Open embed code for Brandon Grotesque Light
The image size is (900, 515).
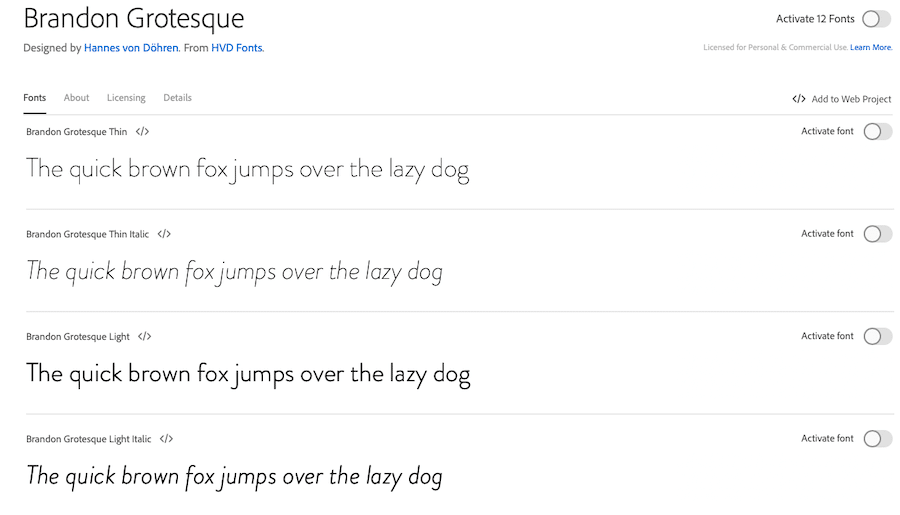tap(145, 337)
